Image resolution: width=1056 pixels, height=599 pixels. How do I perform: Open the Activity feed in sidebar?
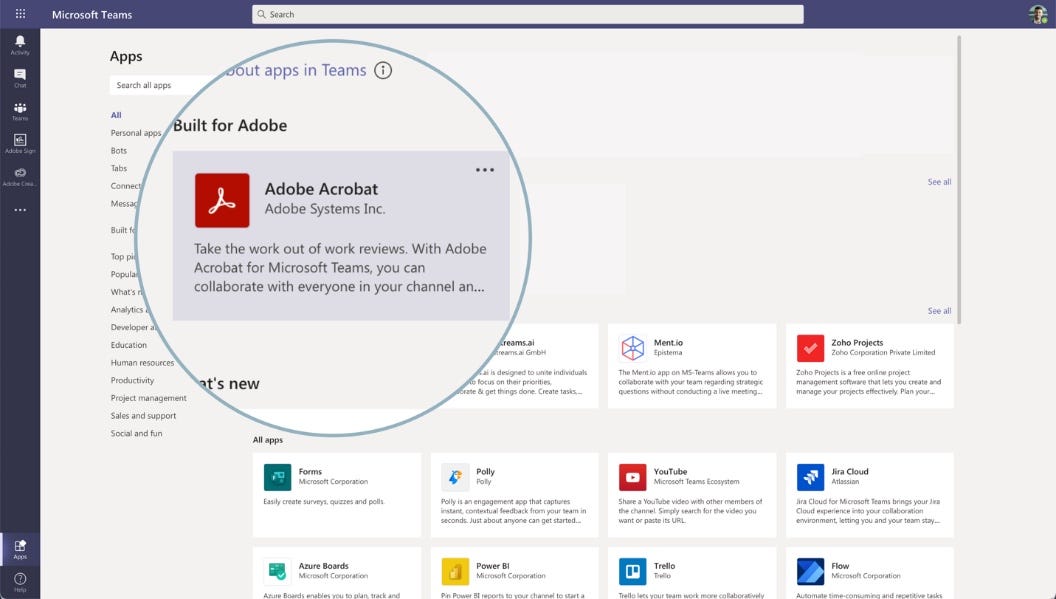pos(20,44)
